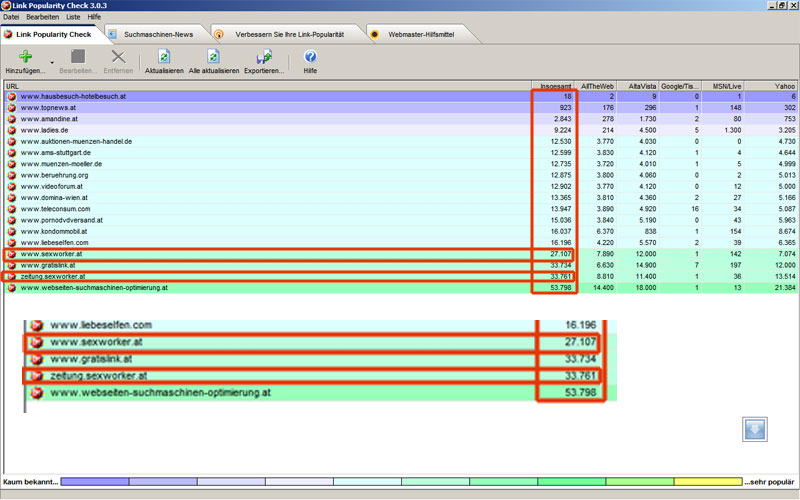Image resolution: width=800 pixels, height=500 pixels.
Task: Select row www.teleconsum.com
Action: tap(401, 209)
